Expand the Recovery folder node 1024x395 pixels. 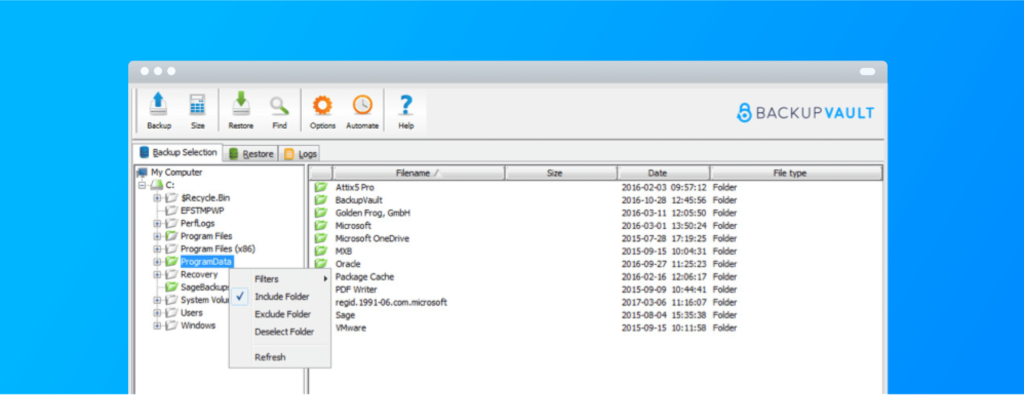click(x=157, y=274)
